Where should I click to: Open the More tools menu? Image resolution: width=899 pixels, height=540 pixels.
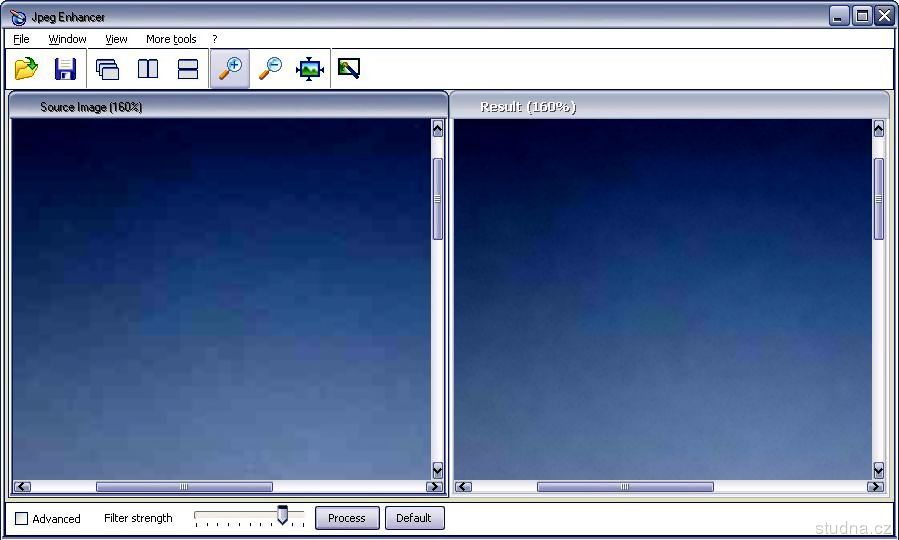coord(171,39)
